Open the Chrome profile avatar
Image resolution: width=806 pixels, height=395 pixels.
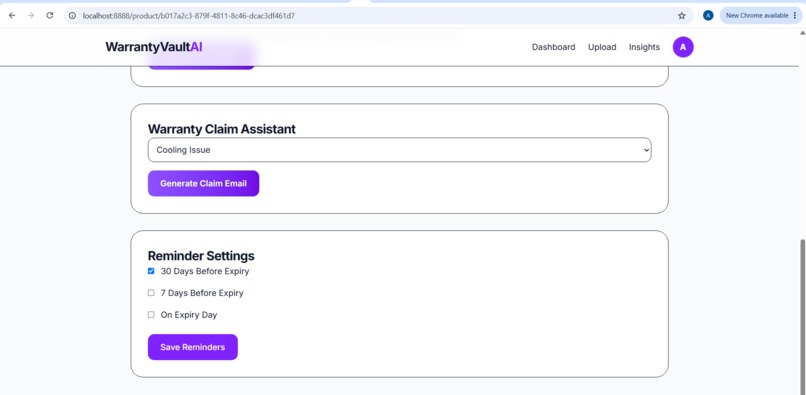coord(708,15)
